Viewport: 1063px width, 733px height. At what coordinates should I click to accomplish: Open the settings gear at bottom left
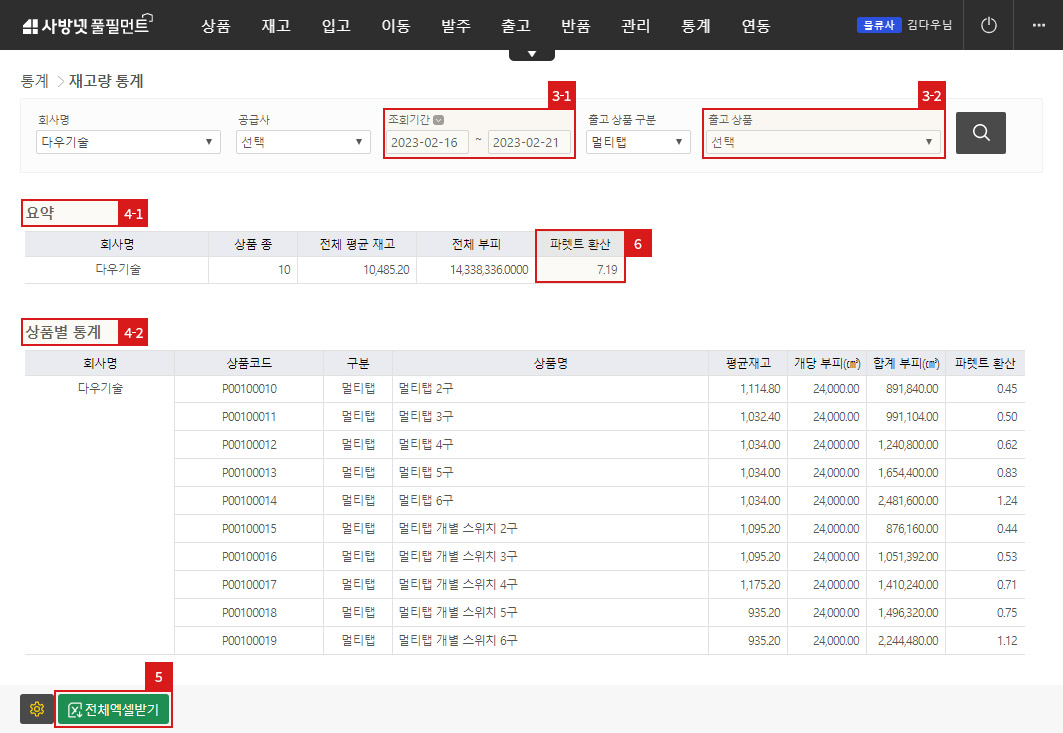click(x=36, y=709)
